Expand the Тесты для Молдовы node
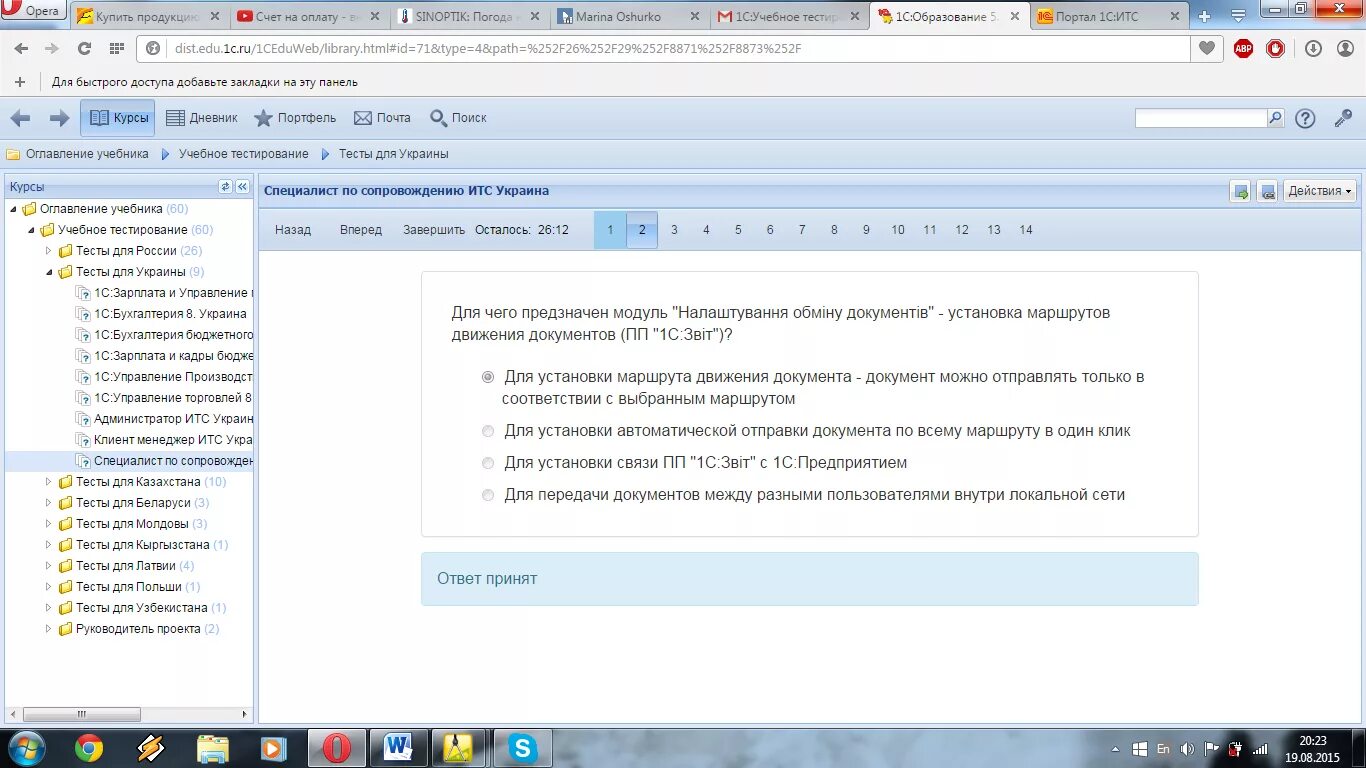 pos(49,524)
